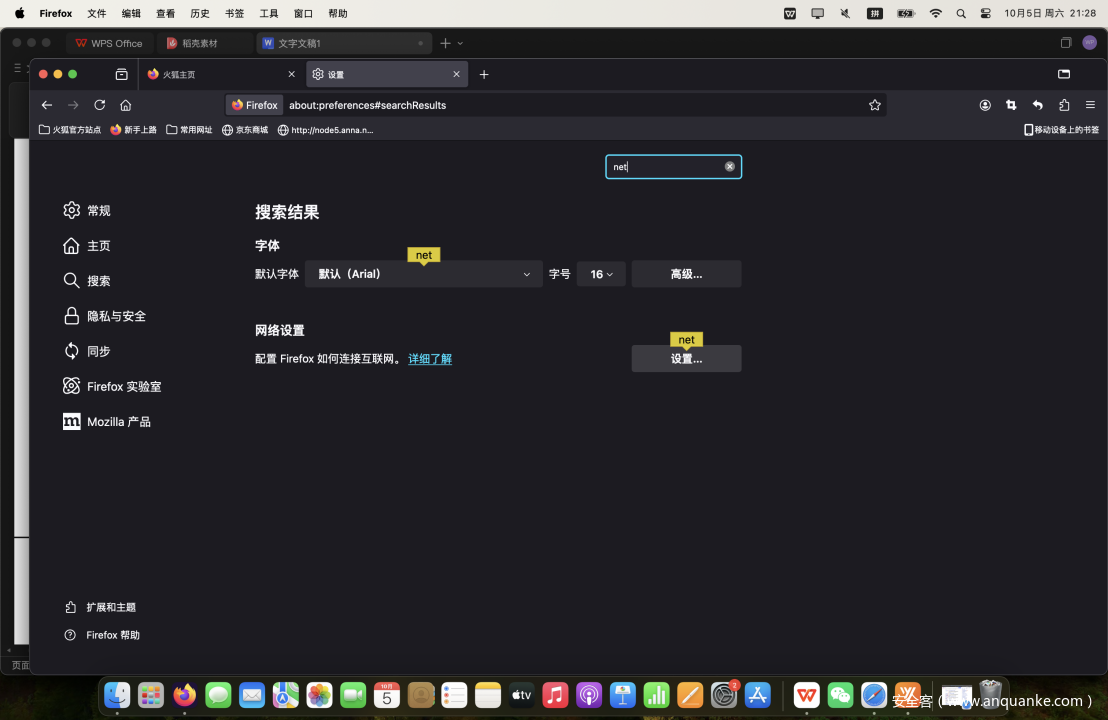
Task: Open the Wi-Fi status menu
Action: click(x=936, y=13)
